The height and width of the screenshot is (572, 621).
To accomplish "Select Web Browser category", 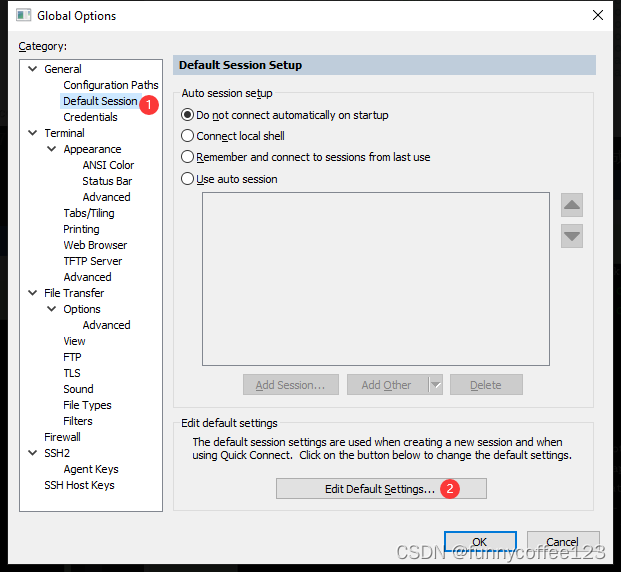I will click(95, 245).
